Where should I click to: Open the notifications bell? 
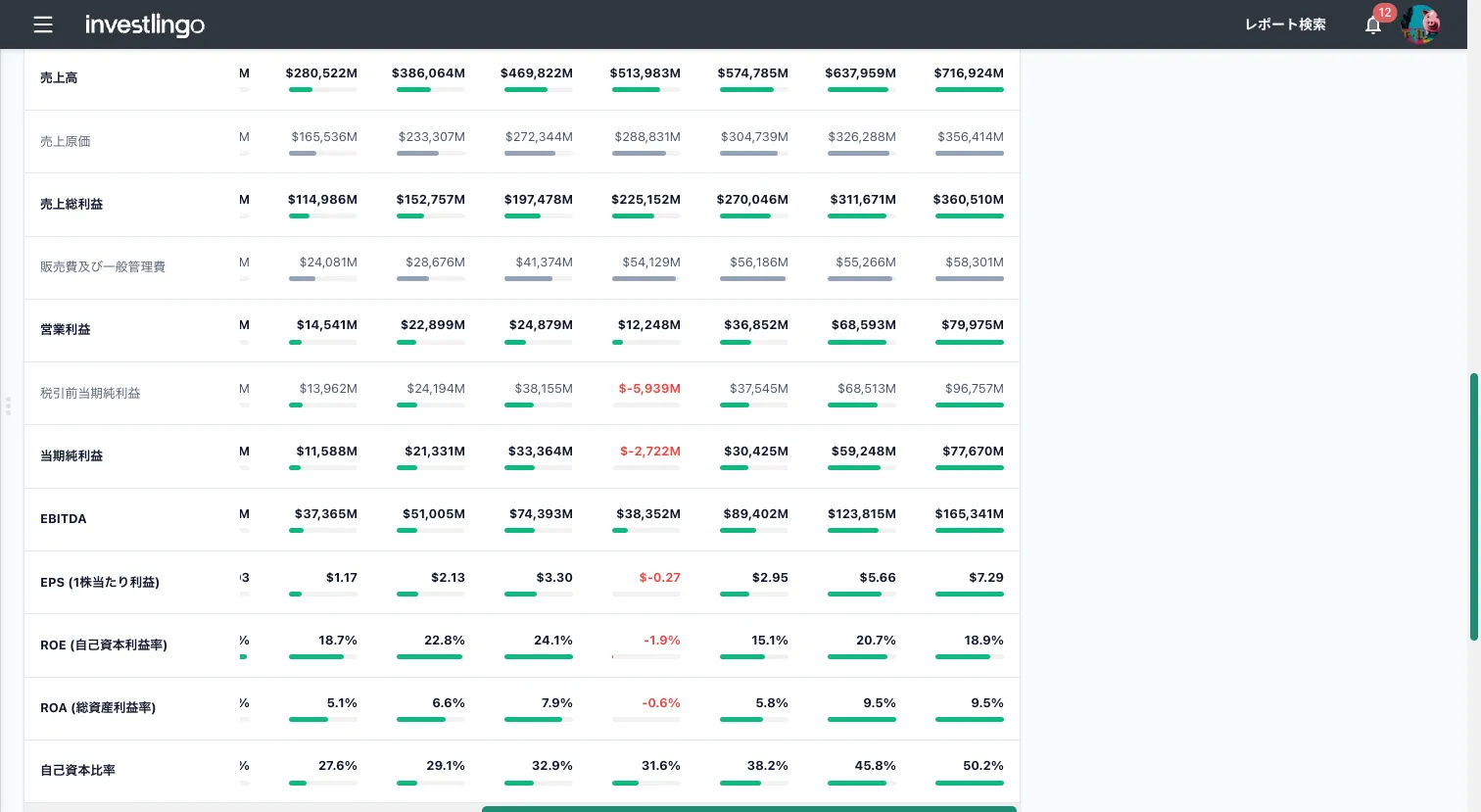[1373, 25]
